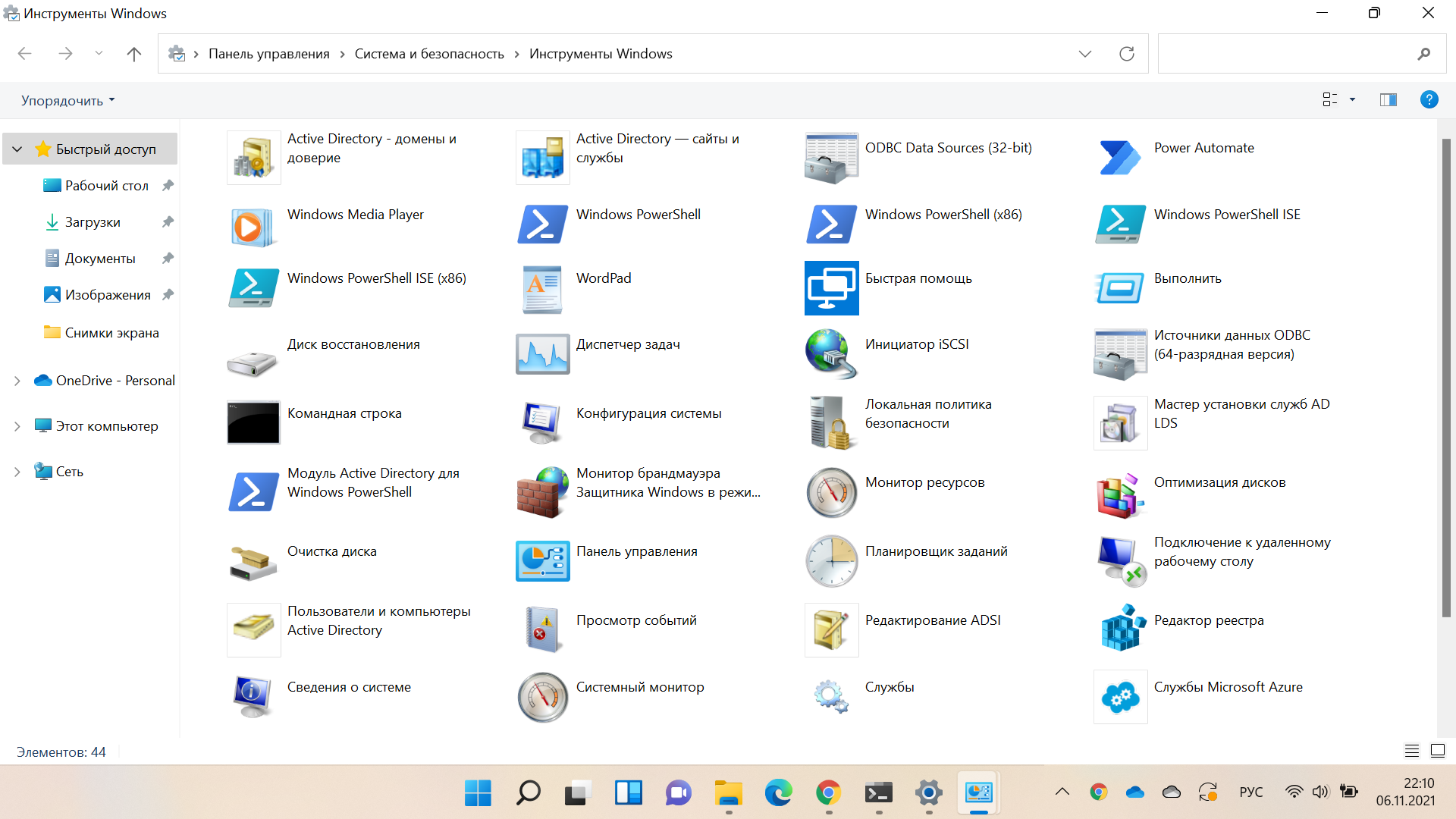Viewport: 1456px width, 819px height.
Task: Open Подключение к удаленному рабочему столу icon
Action: [x=1122, y=561]
